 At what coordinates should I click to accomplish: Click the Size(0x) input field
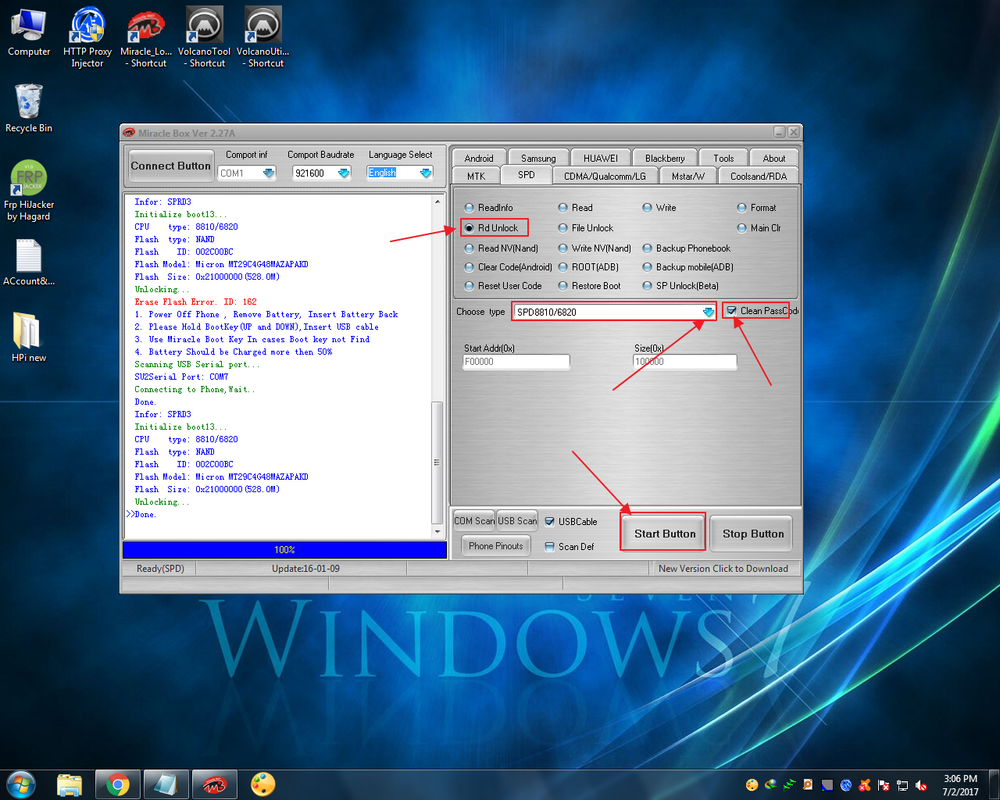pyautogui.click(x=685, y=362)
